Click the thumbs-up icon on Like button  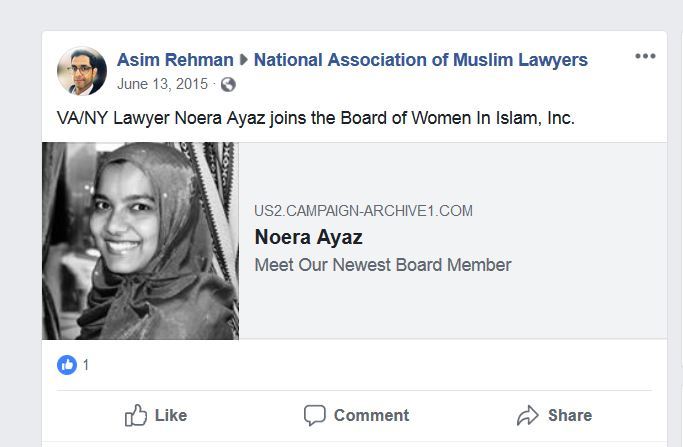[x=136, y=415]
